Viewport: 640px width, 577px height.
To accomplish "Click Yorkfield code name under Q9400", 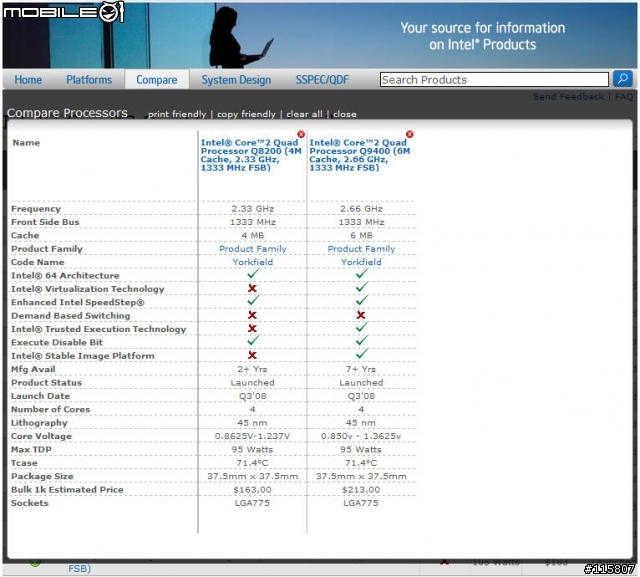I will (x=361, y=262).
